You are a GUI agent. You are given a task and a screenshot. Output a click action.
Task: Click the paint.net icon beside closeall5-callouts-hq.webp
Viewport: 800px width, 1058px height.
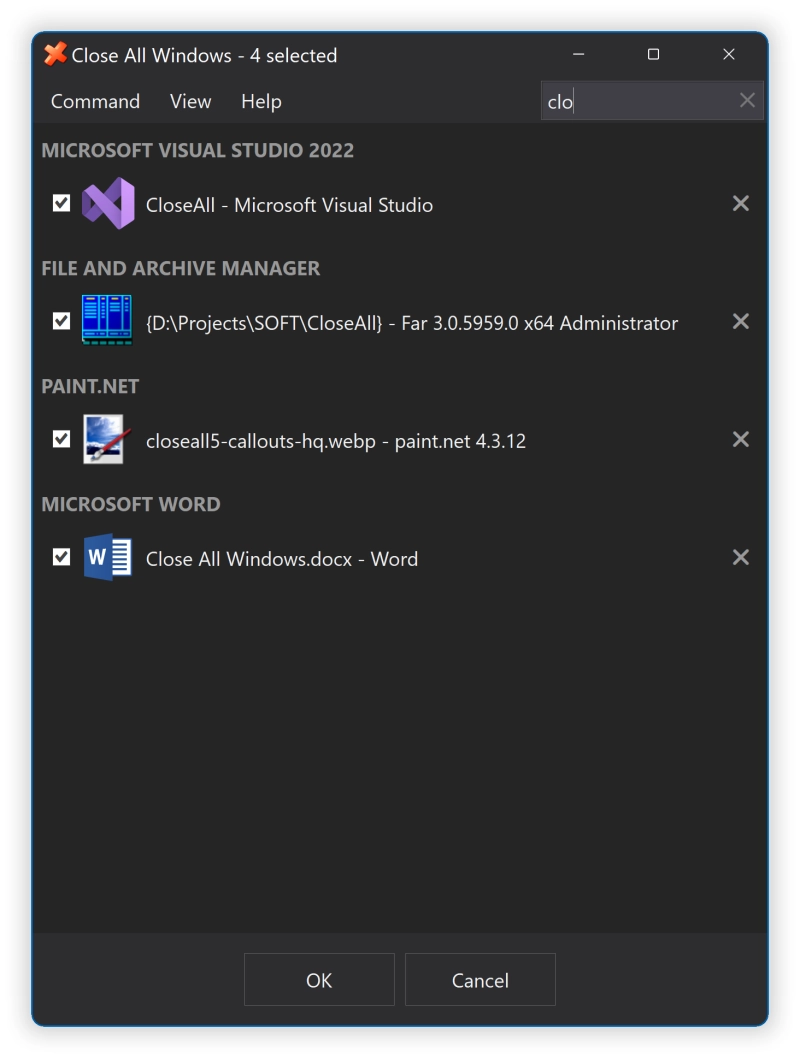[x=107, y=439]
